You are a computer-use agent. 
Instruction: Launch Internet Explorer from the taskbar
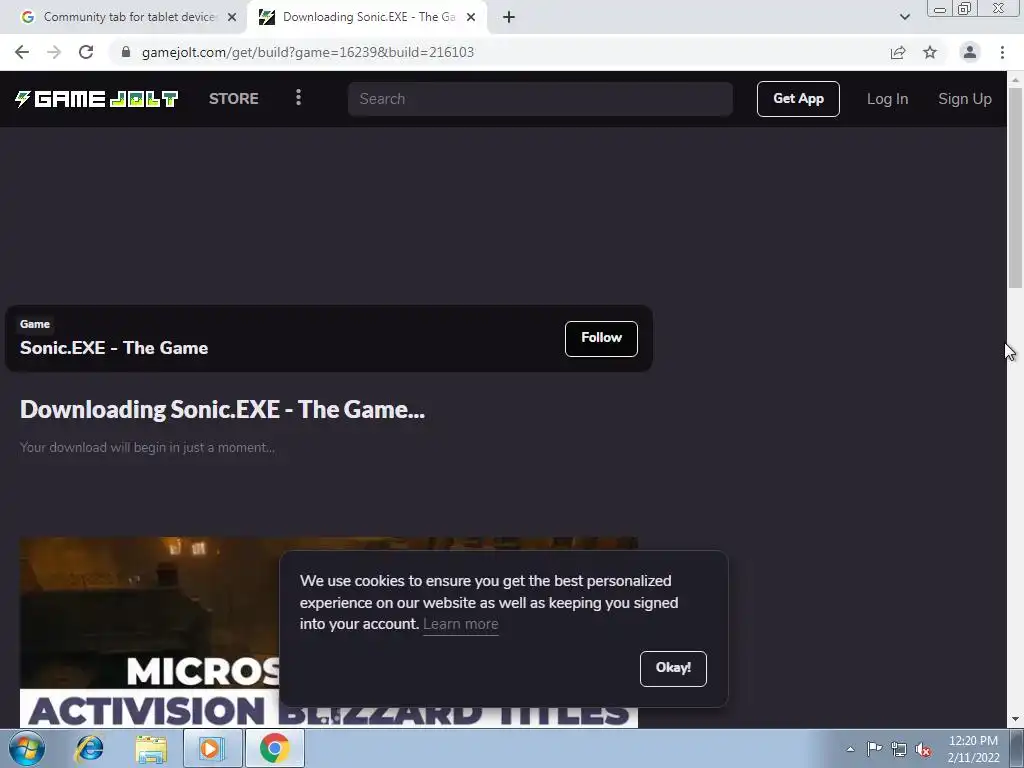89,748
